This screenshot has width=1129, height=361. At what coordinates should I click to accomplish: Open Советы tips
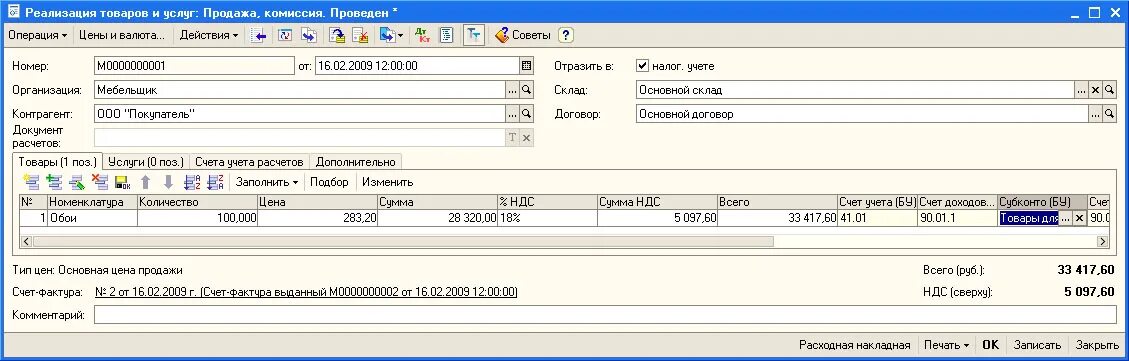[523, 35]
